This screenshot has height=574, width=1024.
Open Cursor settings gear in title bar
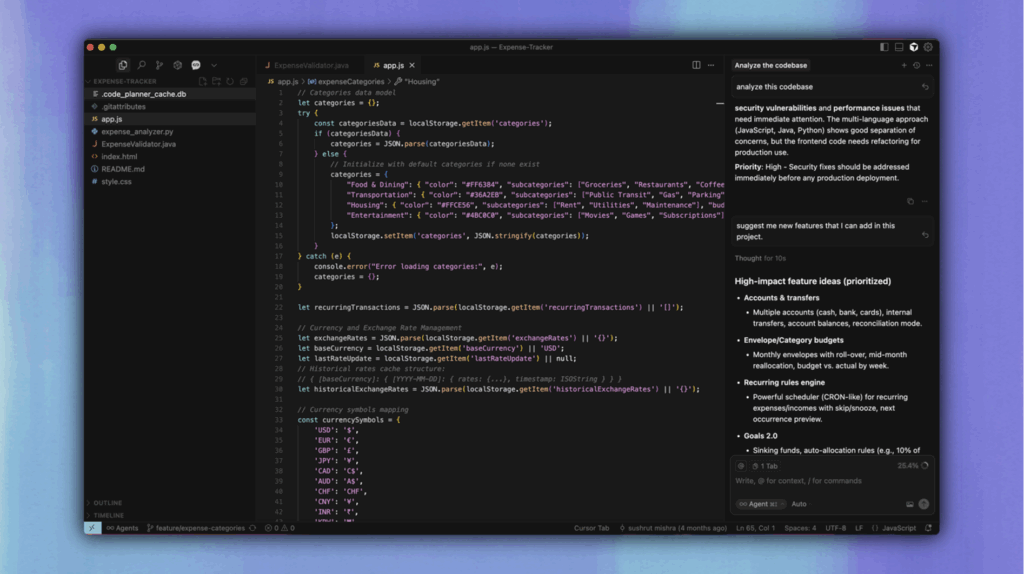tap(928, 47)
